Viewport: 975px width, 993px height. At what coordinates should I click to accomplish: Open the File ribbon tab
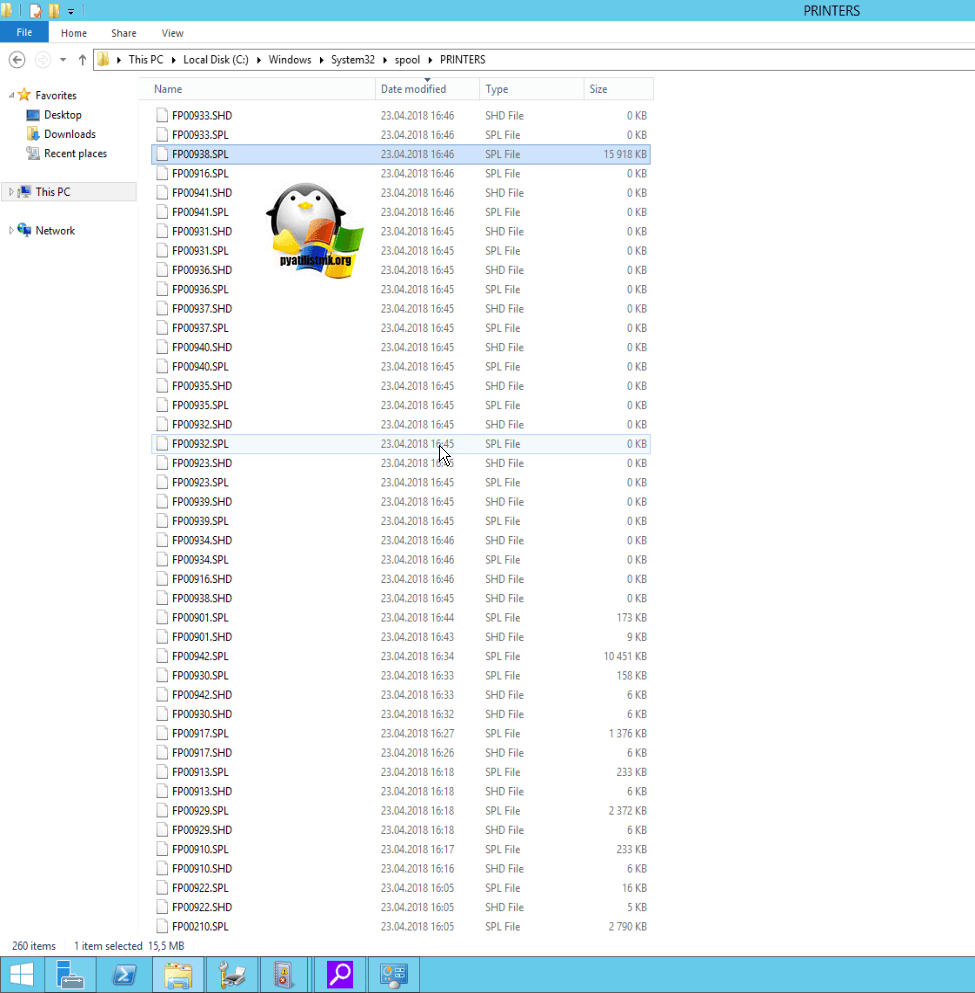[24, 33]
